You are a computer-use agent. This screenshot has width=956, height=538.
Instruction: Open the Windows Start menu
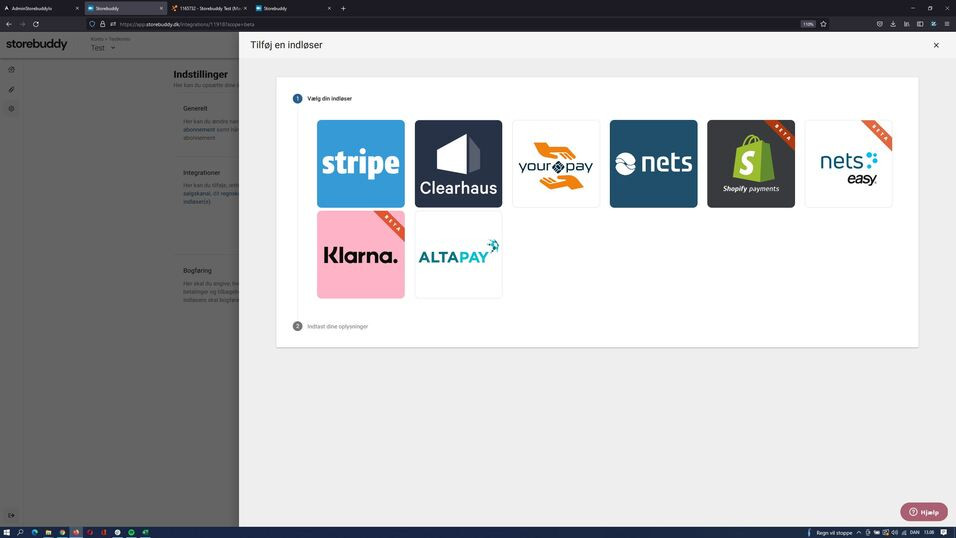6,532
